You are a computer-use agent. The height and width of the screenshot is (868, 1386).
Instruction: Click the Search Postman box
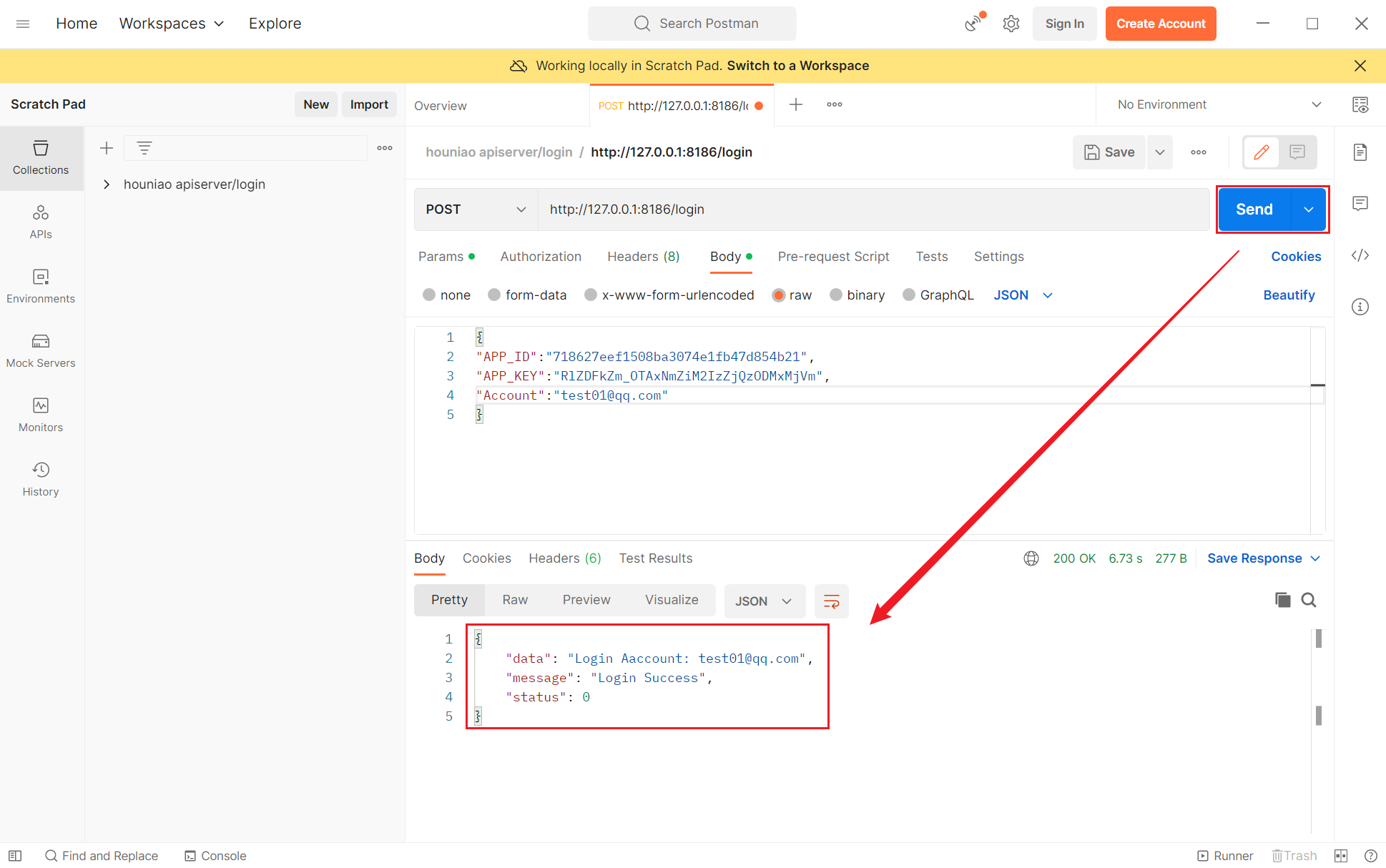tap(692, 24)
